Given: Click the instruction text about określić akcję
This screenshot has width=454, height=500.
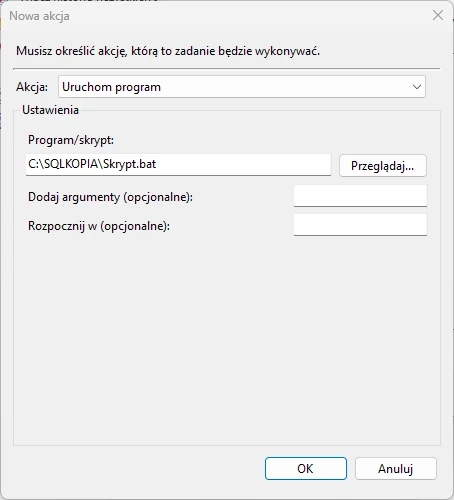Looking at the screenshot, I should [168, 51].
